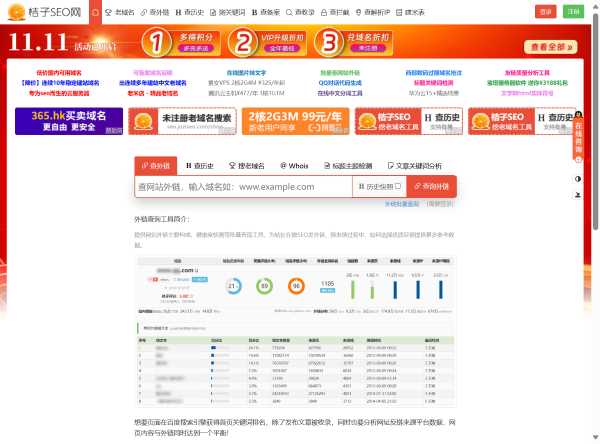Open 查备案 in the top navigation
The width and height of the screenshot is (600, 444).
(266, 12)
